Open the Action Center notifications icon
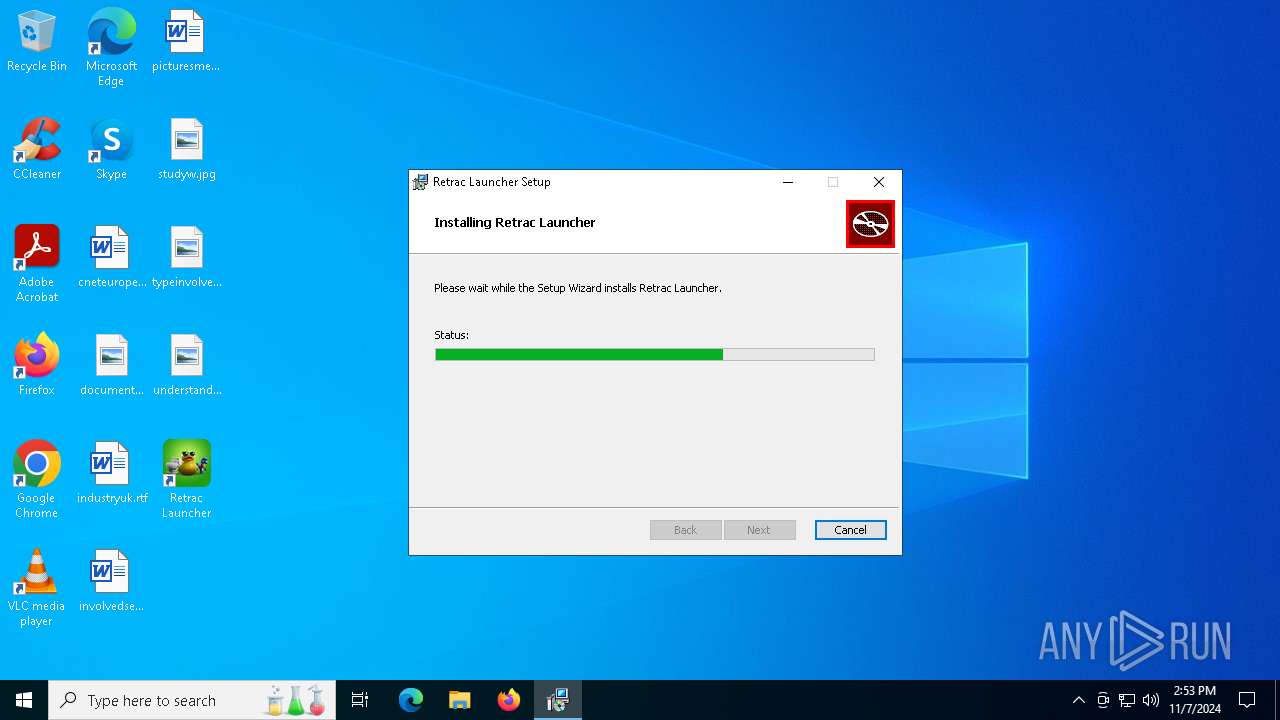 coord(1247,700)
